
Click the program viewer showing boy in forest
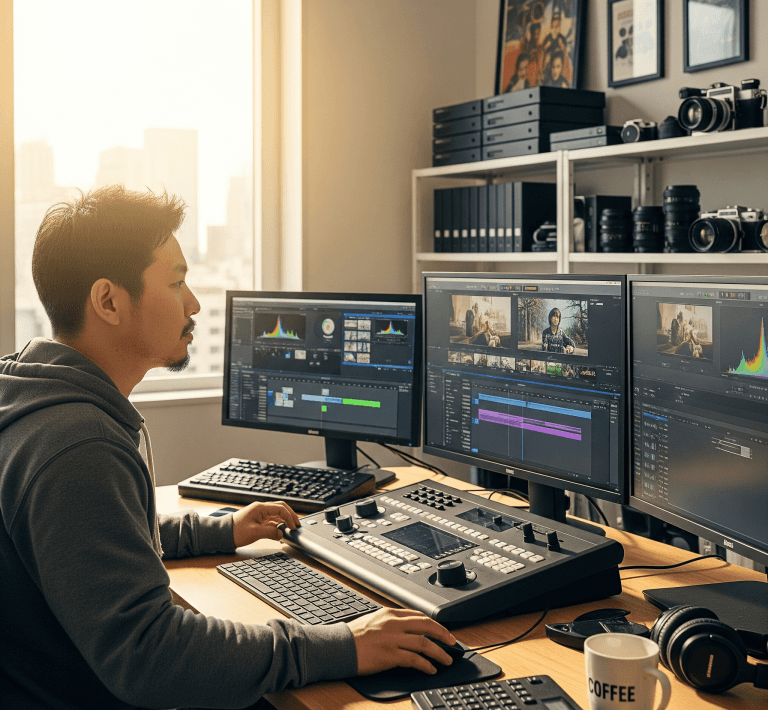coord(552,326)
